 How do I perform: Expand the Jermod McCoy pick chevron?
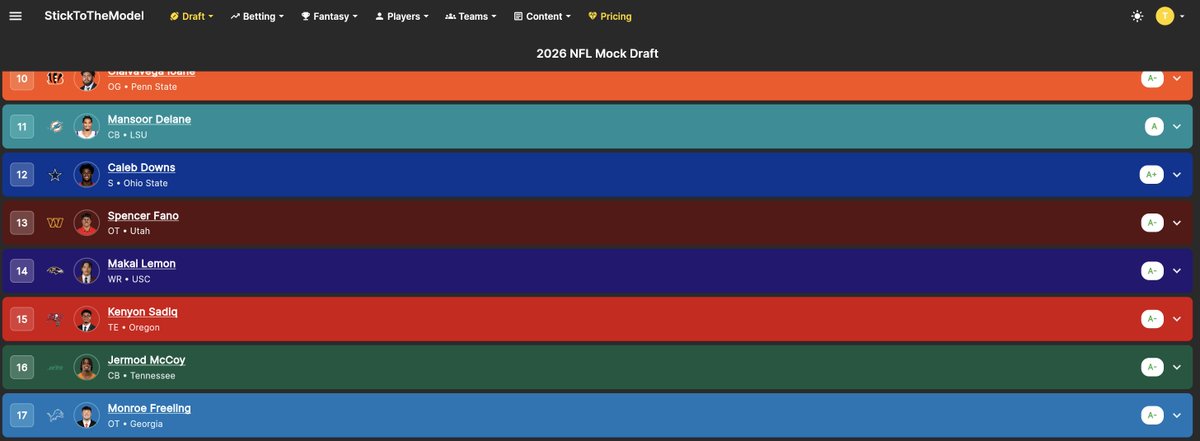tap(1177, 368)
